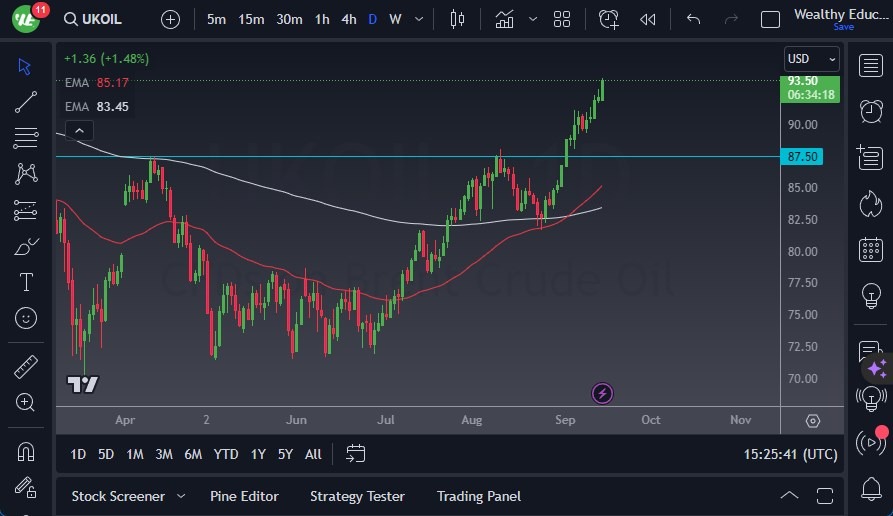
Task: Select the daily D timeframe
Action: coord(372,19)
